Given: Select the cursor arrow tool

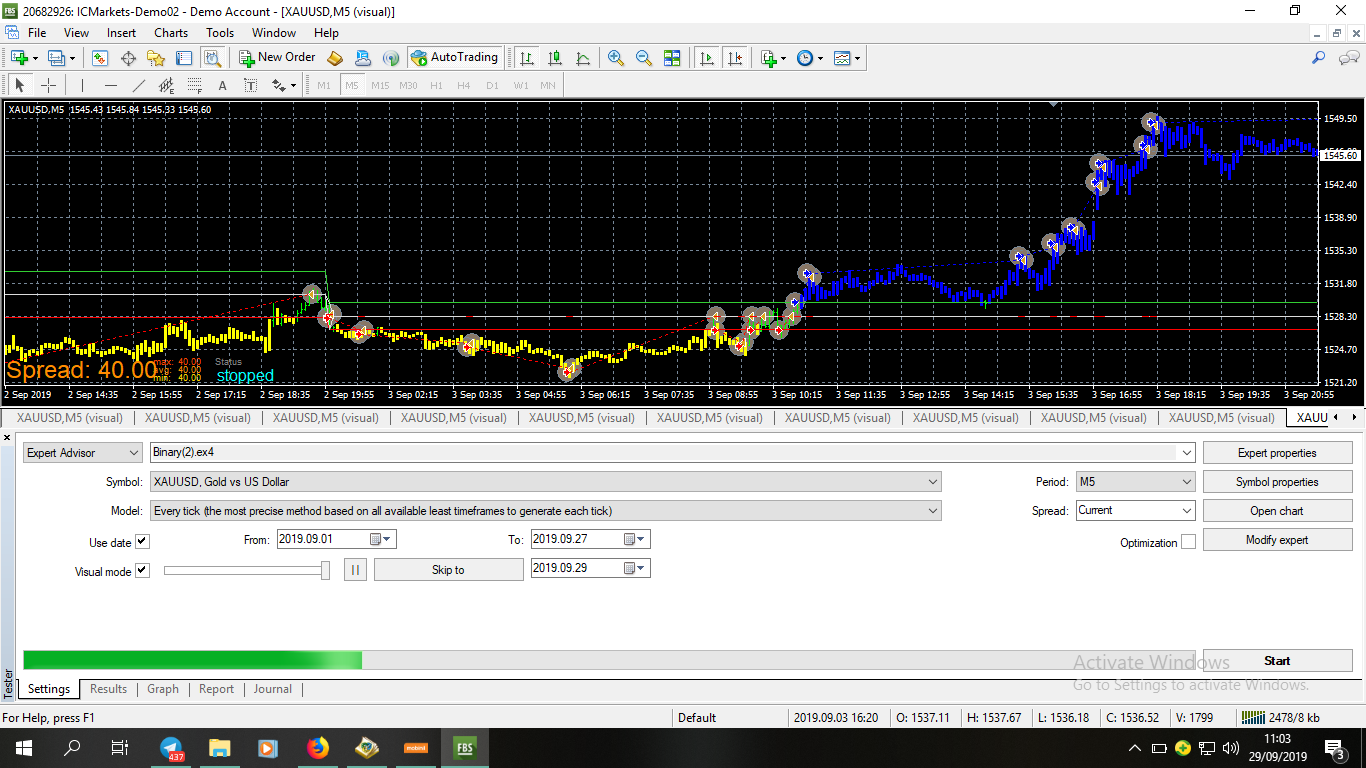Looking at the screenshot, I should point(19,85).
